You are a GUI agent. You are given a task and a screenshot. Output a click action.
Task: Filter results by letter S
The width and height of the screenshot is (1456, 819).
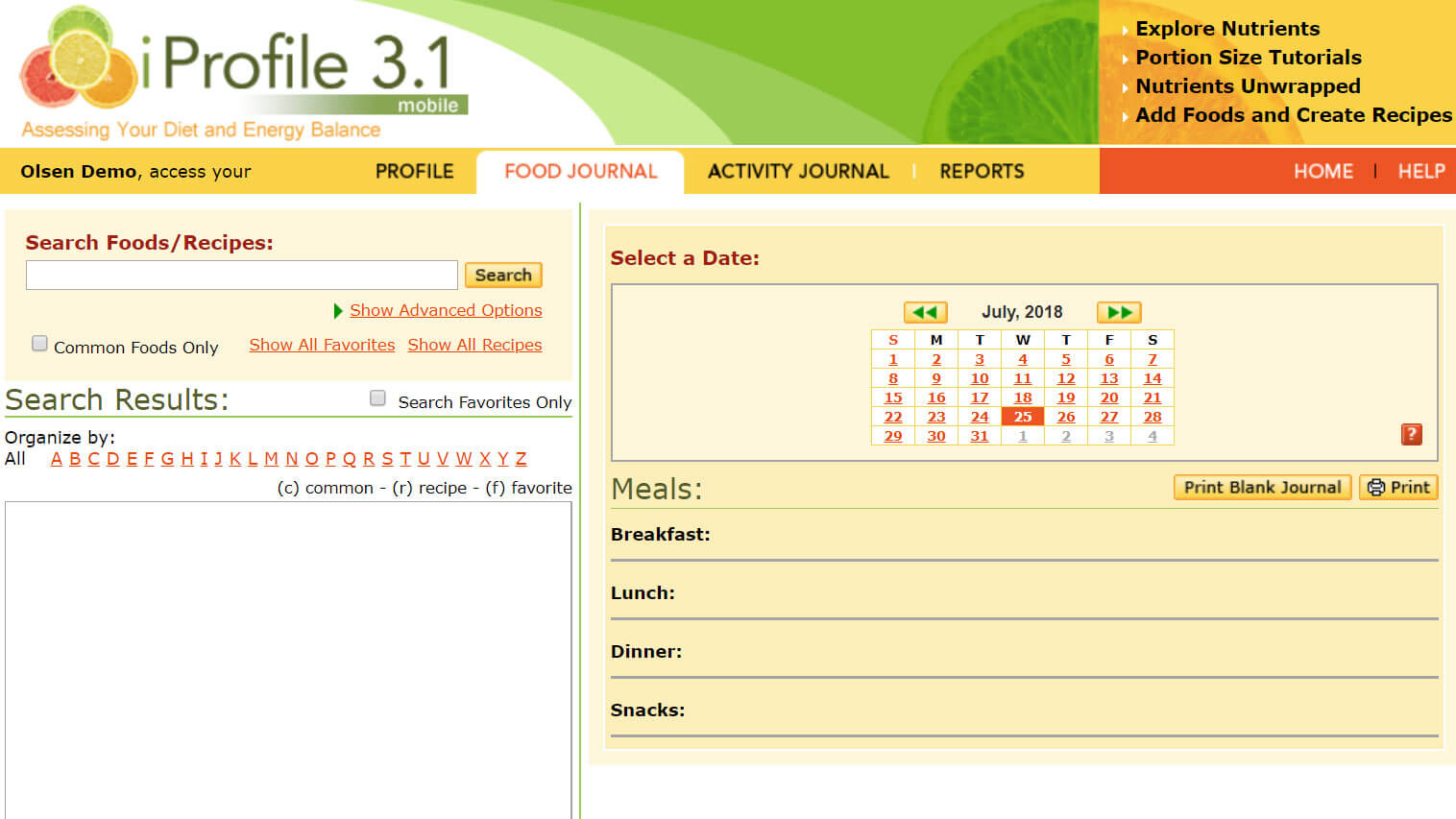(x=387, y=459)
